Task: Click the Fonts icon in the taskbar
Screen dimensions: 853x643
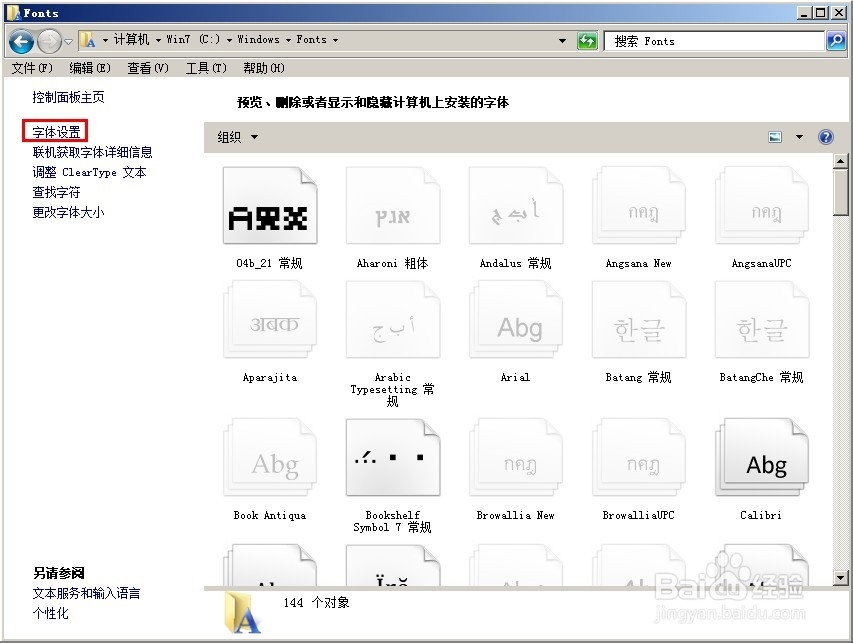Action: (x=243, y=618)
